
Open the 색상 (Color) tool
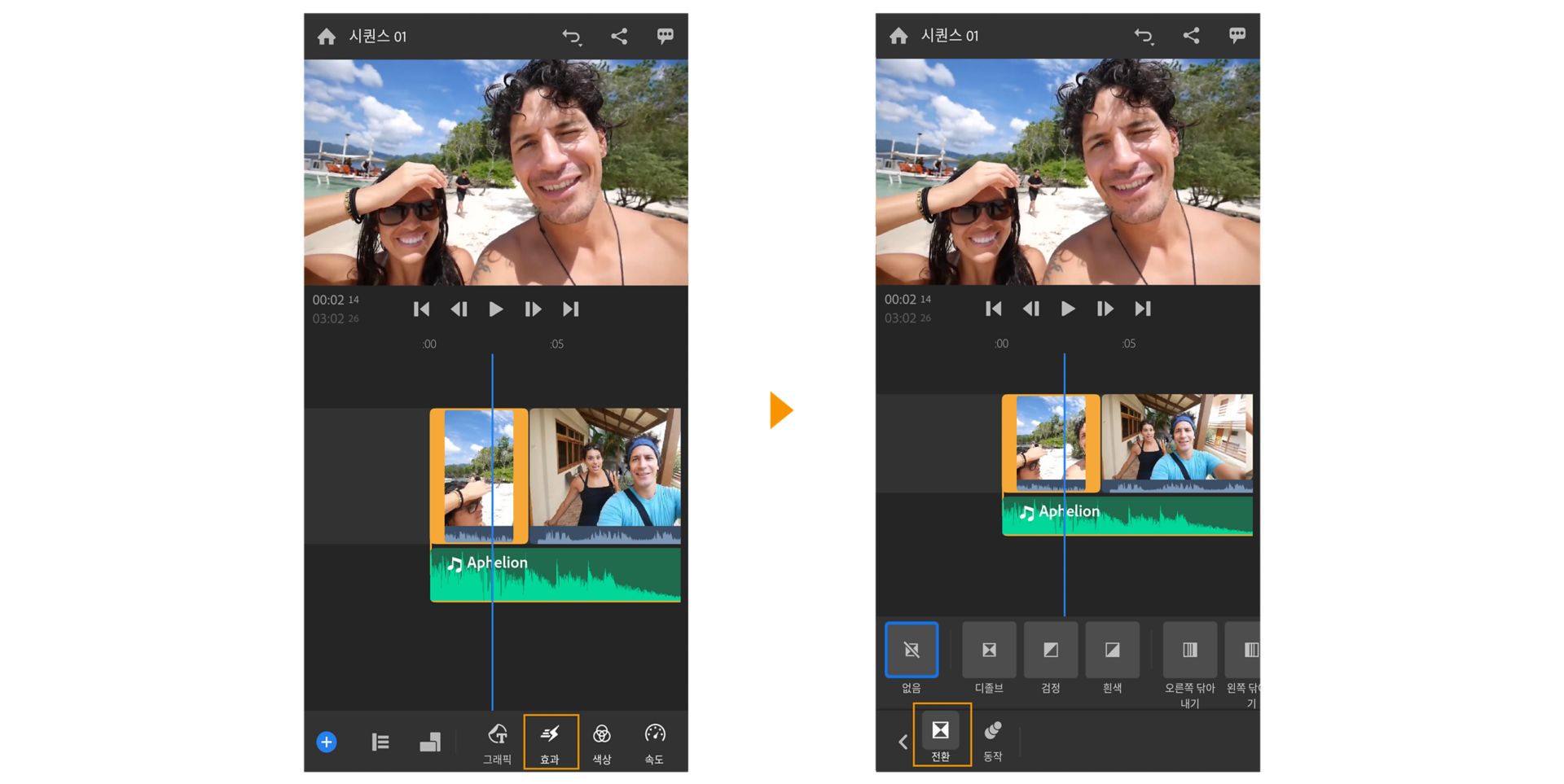click(x=602, y=743)
